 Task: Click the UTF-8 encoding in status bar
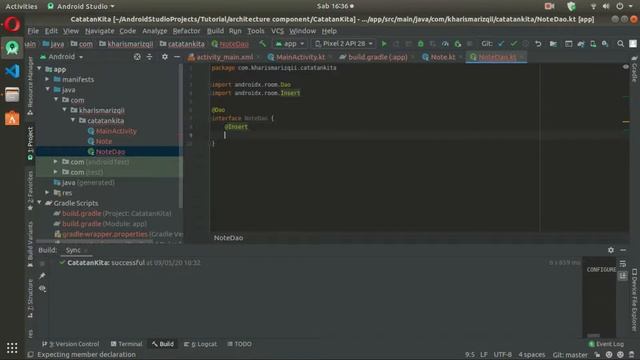502,355
